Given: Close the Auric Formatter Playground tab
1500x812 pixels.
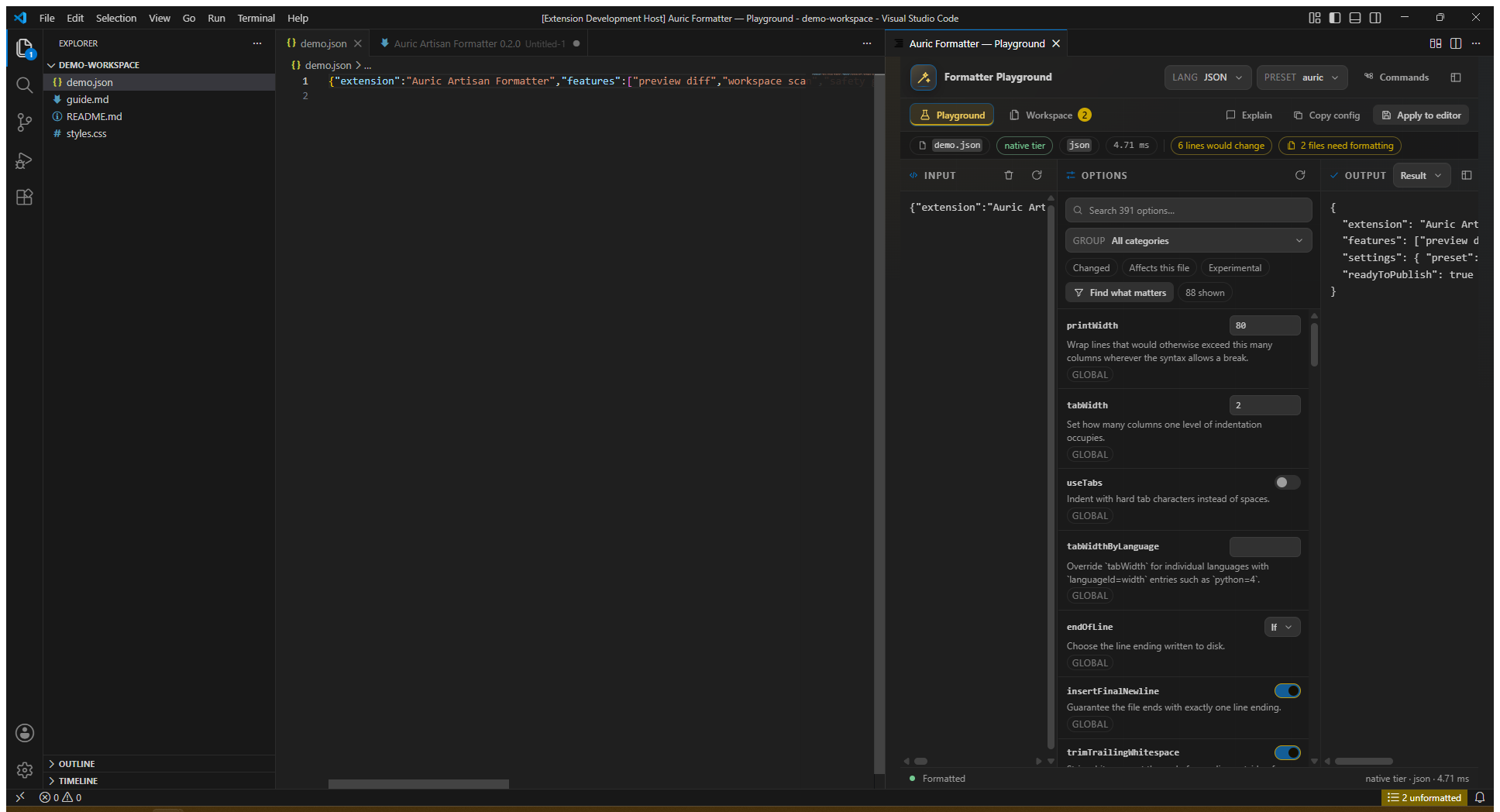Looking at the screenshot, I should coord(1056,43).
